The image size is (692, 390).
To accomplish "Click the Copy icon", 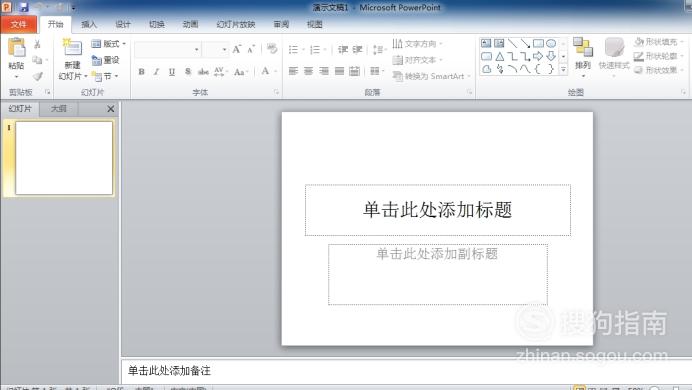I will [38, 60].
